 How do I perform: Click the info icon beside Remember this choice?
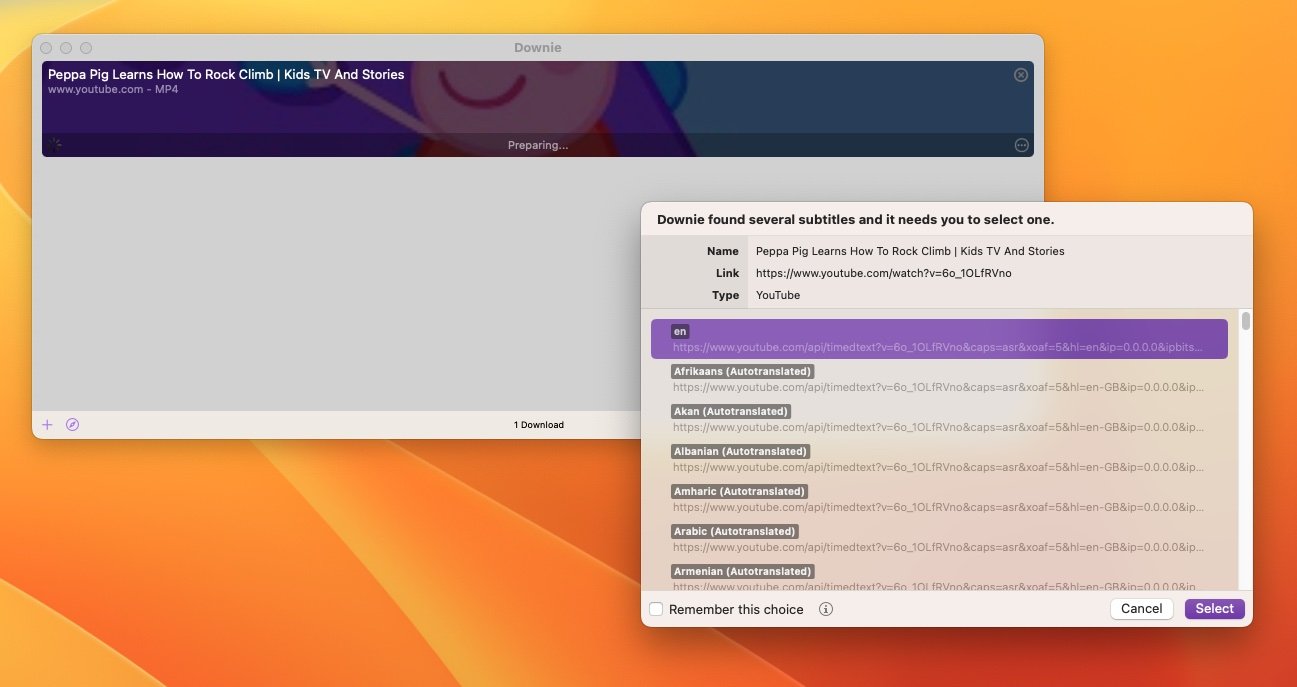click(826, 609)
